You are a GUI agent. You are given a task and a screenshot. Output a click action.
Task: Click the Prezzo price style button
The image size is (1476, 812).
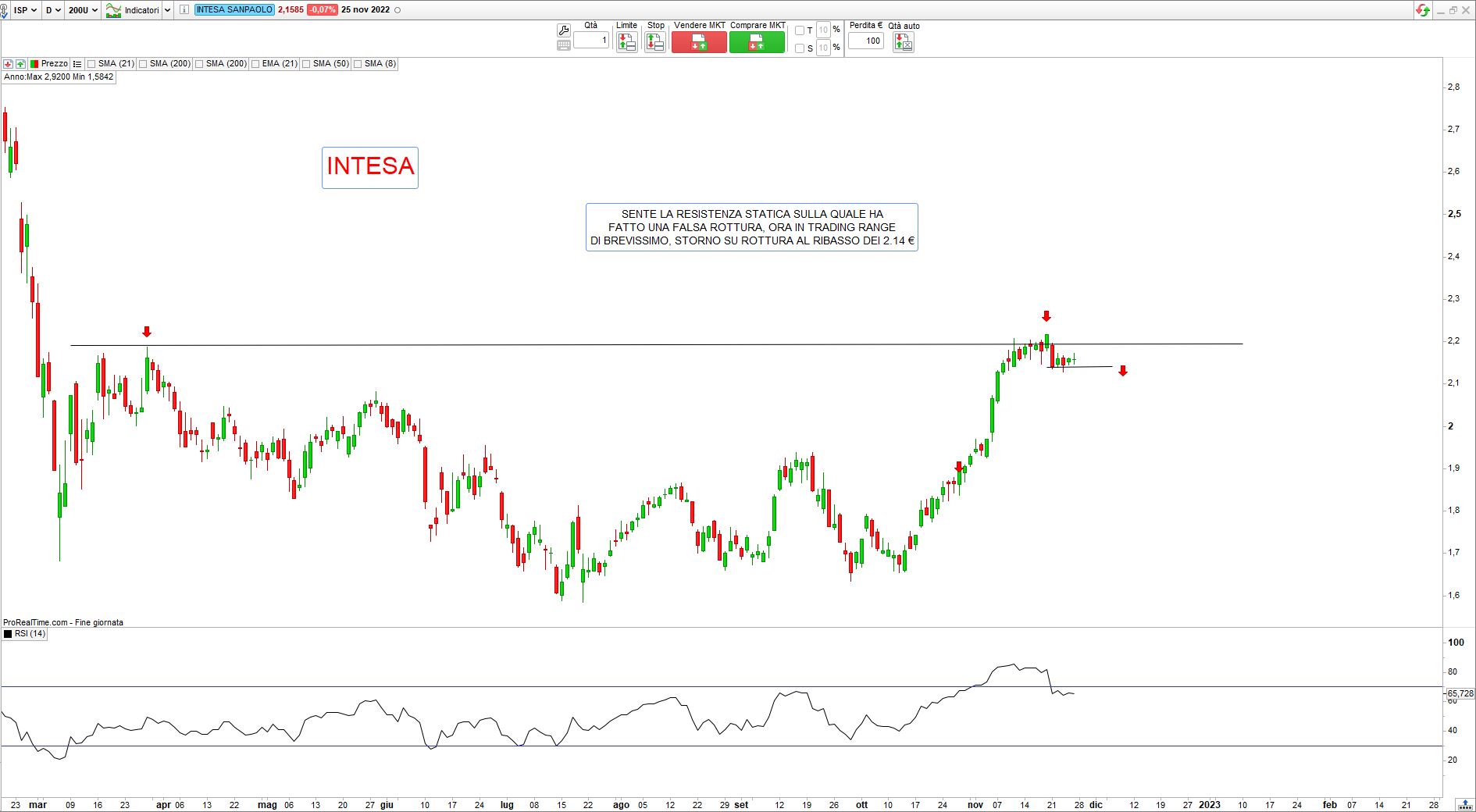(49, 64)
